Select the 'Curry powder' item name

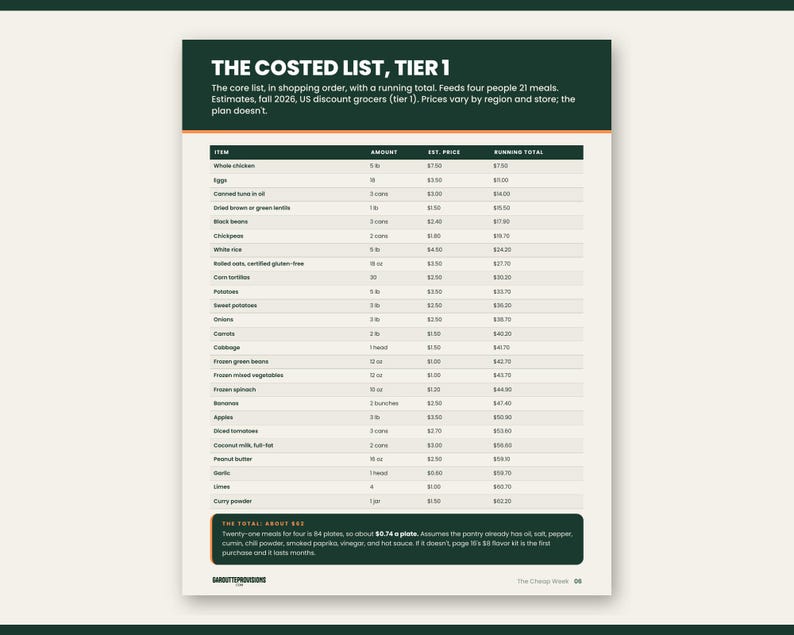point(232,501)
